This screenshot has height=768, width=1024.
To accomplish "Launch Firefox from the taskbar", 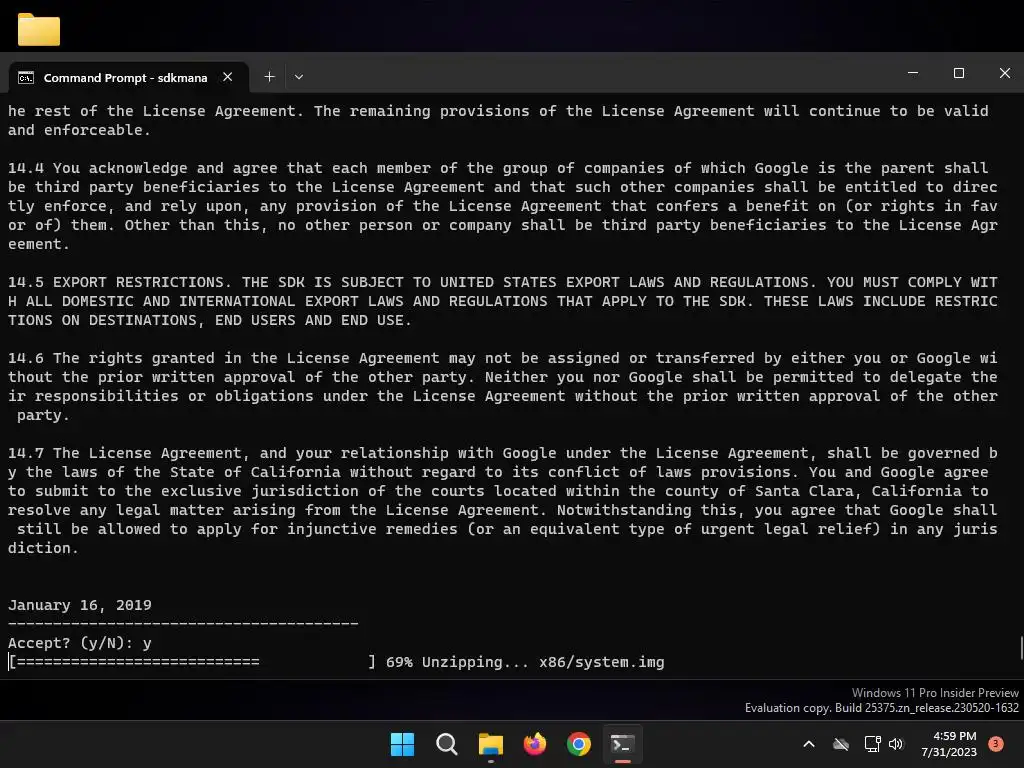I will (x=535, y=744).
